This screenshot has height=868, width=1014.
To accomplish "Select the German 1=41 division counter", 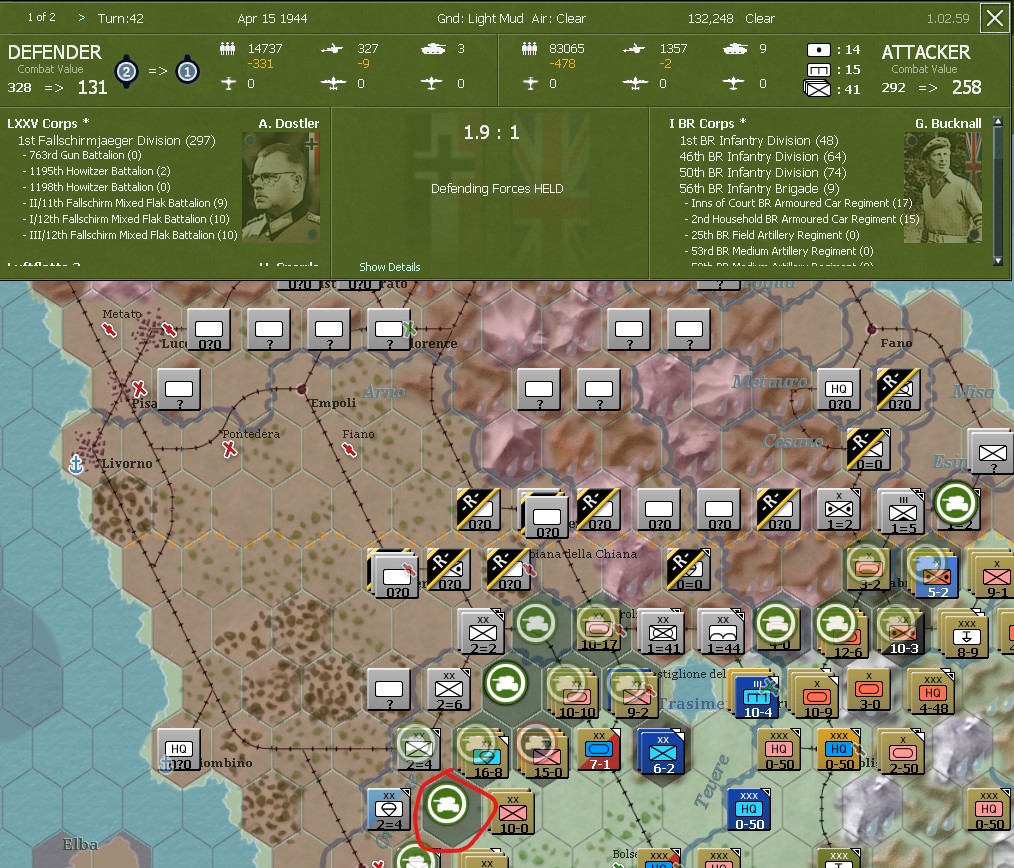I will coord(661,631).
